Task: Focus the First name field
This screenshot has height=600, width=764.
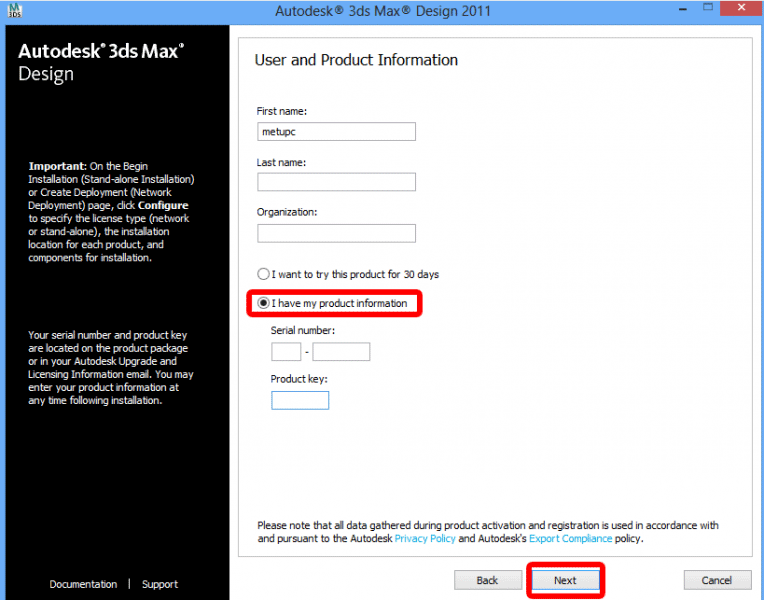Action: point(336,132)
